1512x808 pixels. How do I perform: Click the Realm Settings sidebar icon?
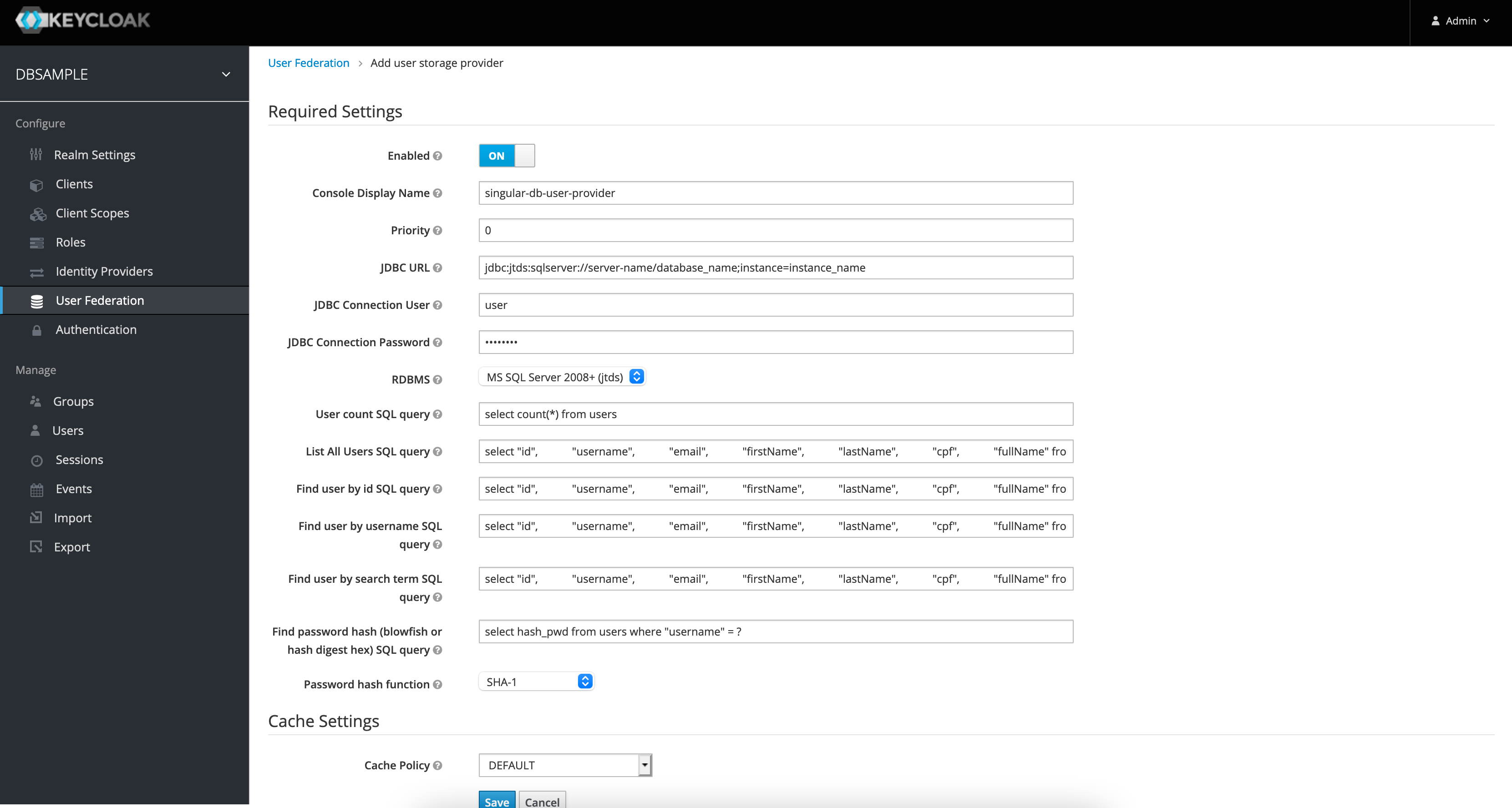(x=36, y=154)
